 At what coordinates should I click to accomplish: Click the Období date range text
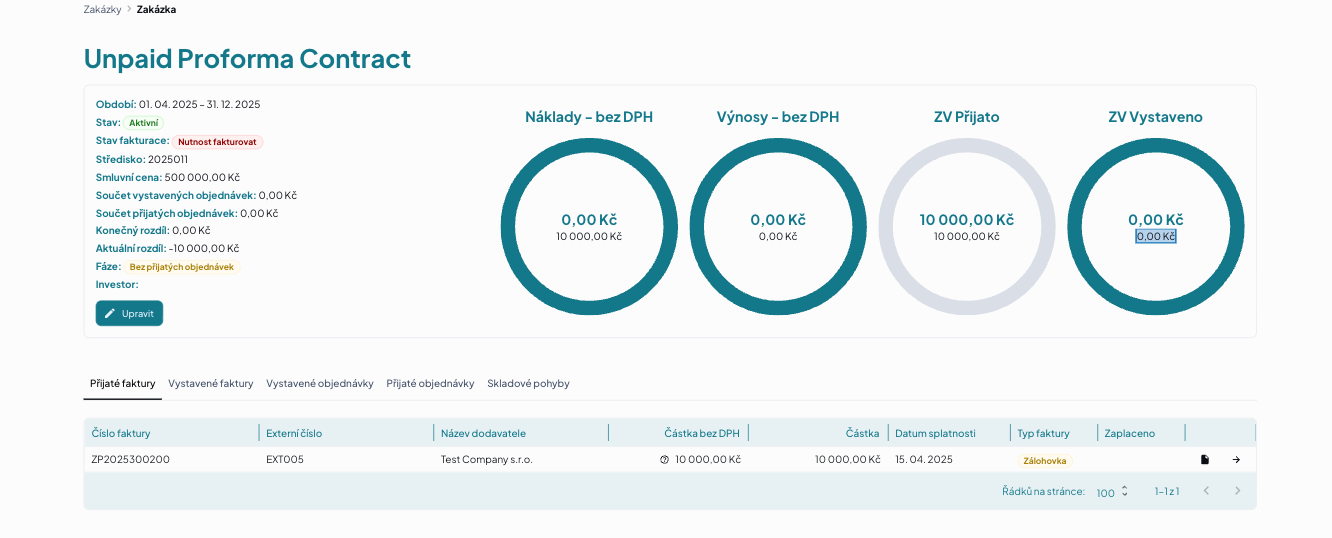199,104
